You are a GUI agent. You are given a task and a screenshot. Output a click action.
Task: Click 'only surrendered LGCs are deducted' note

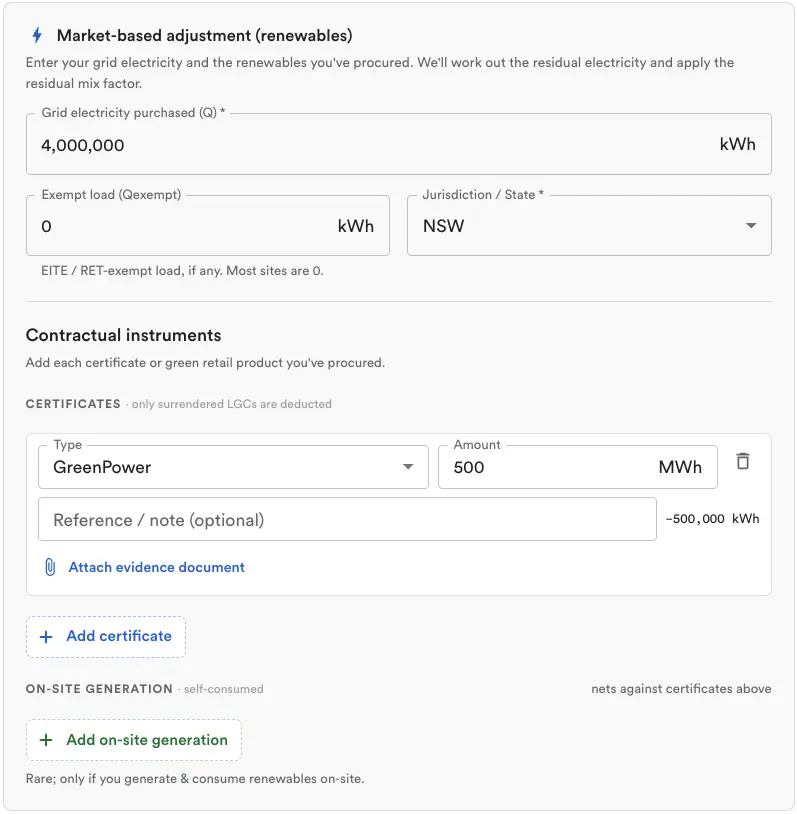(x=232, y=404)
